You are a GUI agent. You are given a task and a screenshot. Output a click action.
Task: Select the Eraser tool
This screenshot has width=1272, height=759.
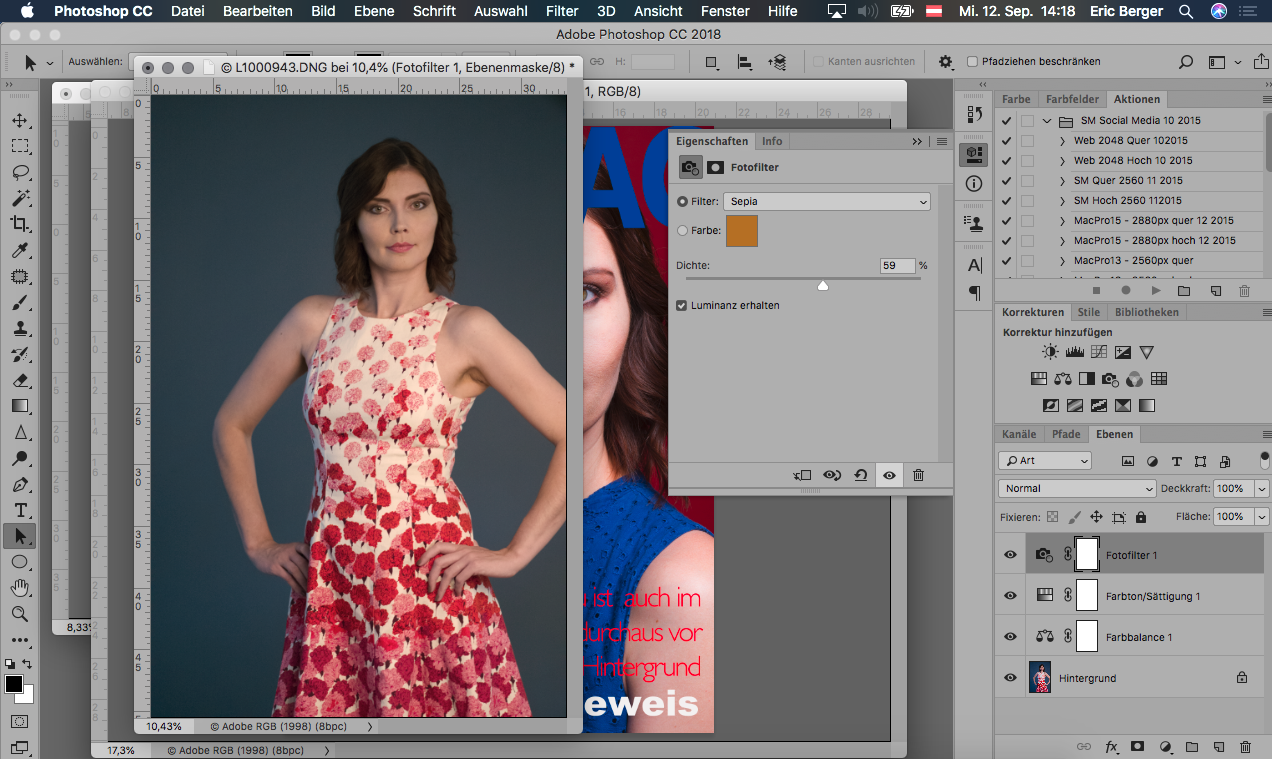(x=20, y=380)
